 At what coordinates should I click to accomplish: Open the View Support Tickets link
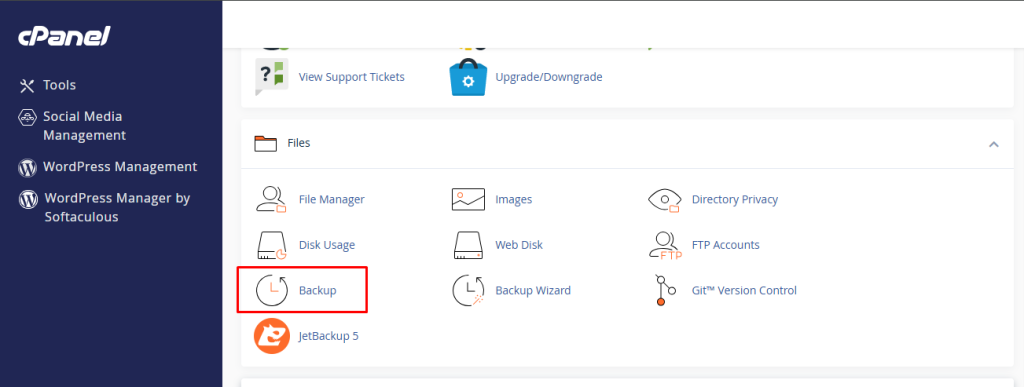[351, 77]
